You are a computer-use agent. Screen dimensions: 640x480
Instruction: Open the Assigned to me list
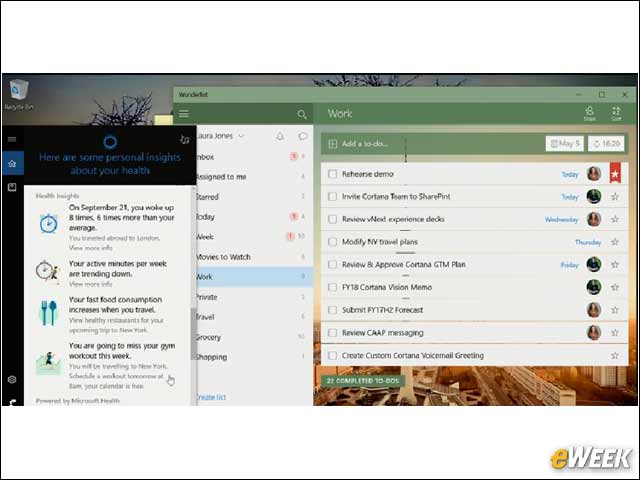pyautogui.click(x=254, y=177)
